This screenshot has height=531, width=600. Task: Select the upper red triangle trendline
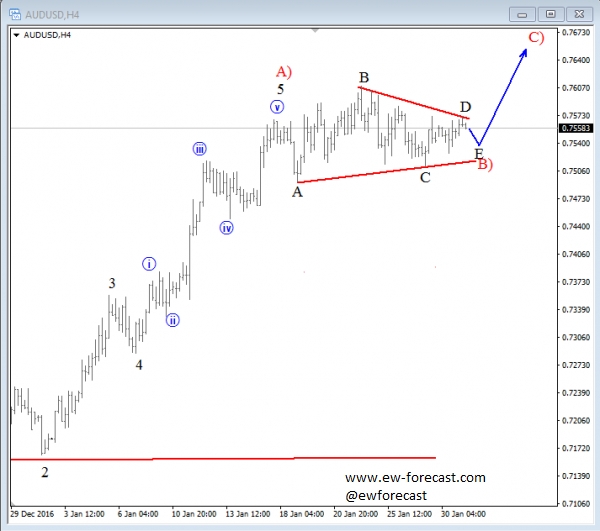[414, 103]
